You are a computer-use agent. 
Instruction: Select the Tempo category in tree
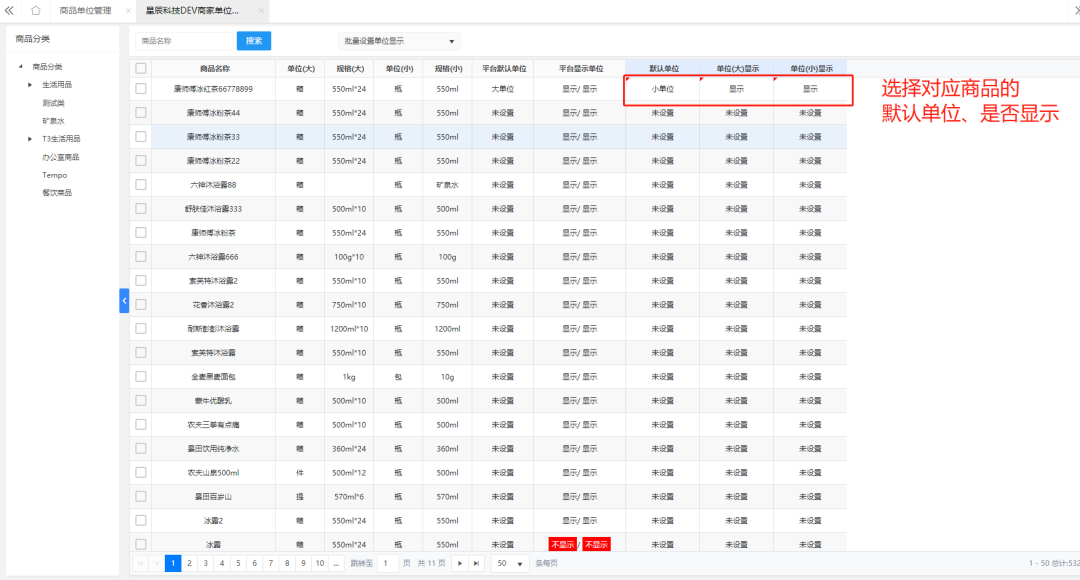tap(55, 175)
